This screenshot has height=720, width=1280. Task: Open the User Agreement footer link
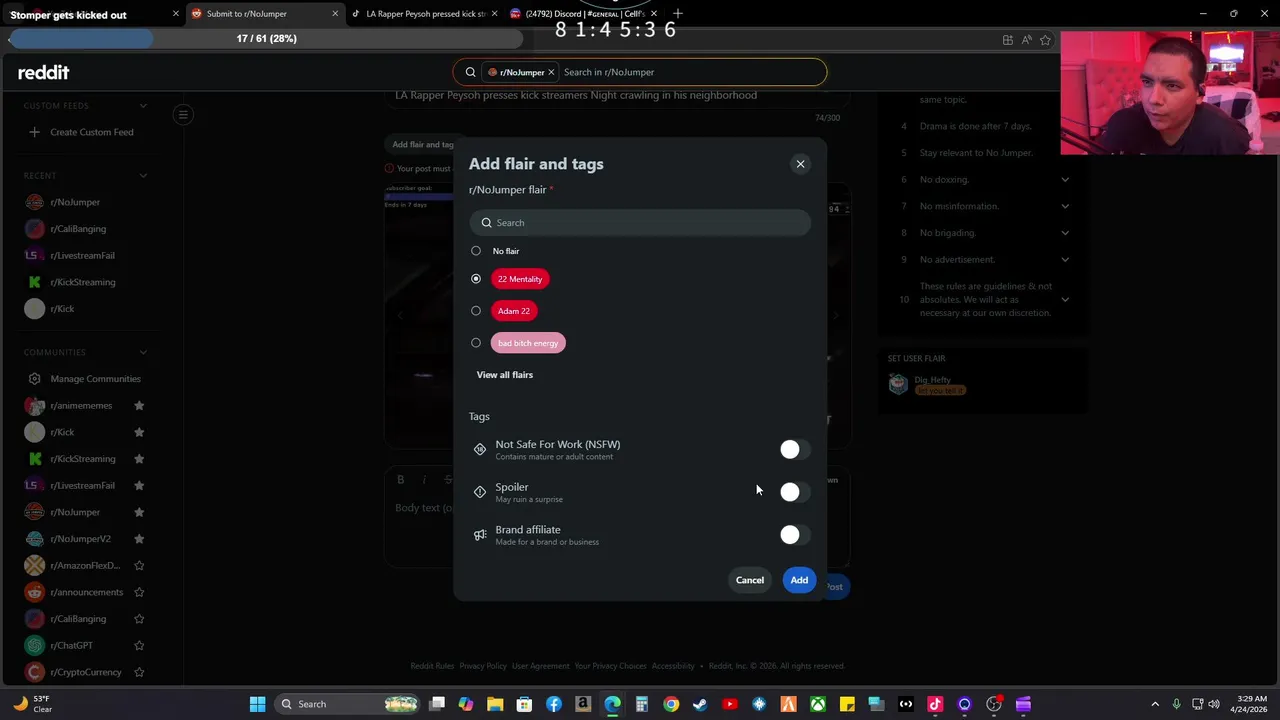click(541, 666)
